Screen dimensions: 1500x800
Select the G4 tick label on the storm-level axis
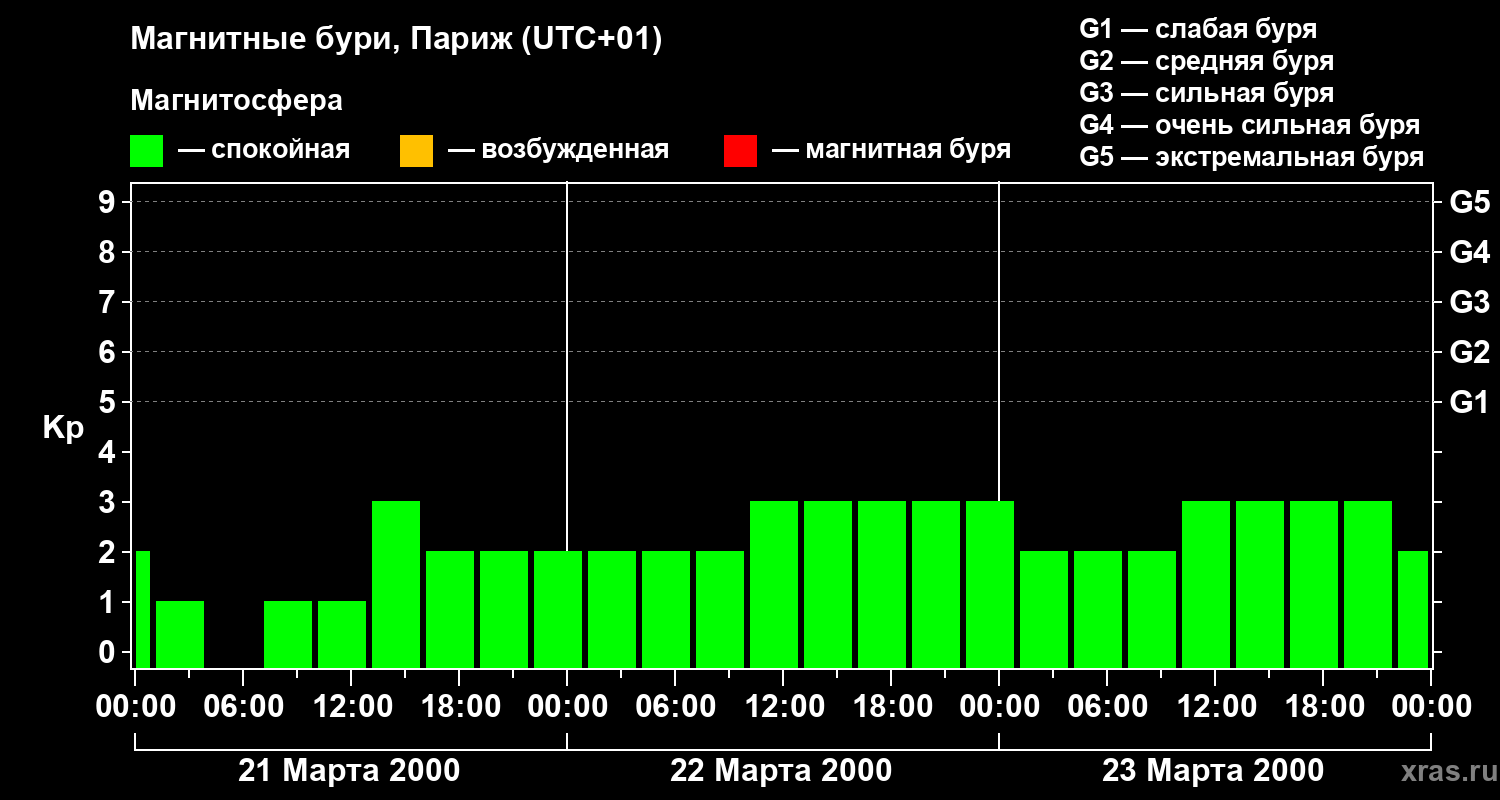pyautogui.click(x=1470, y=253)
